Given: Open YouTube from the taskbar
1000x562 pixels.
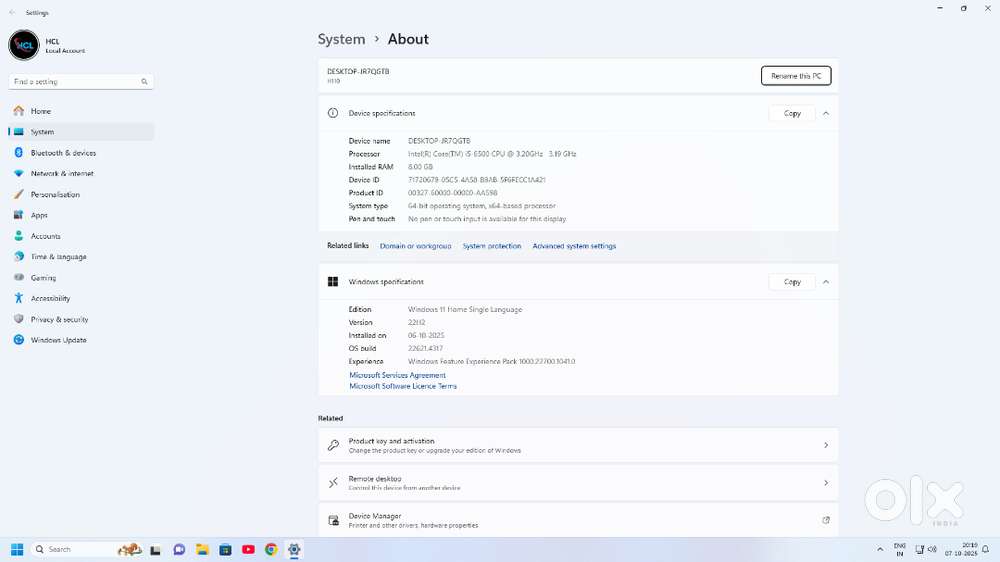Looking at the screenshot, I should click(248, 549).
